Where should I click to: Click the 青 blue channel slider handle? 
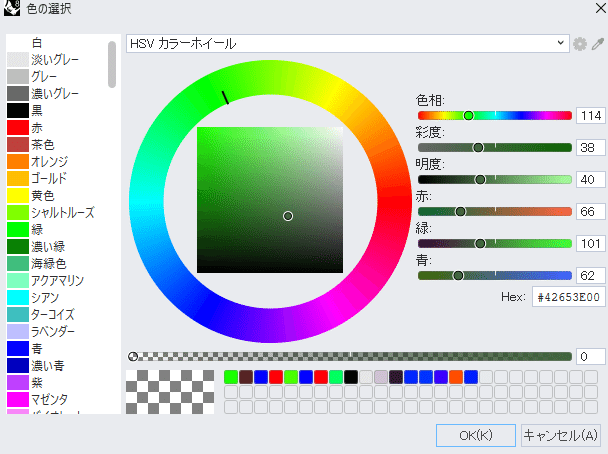click(458, 276)
